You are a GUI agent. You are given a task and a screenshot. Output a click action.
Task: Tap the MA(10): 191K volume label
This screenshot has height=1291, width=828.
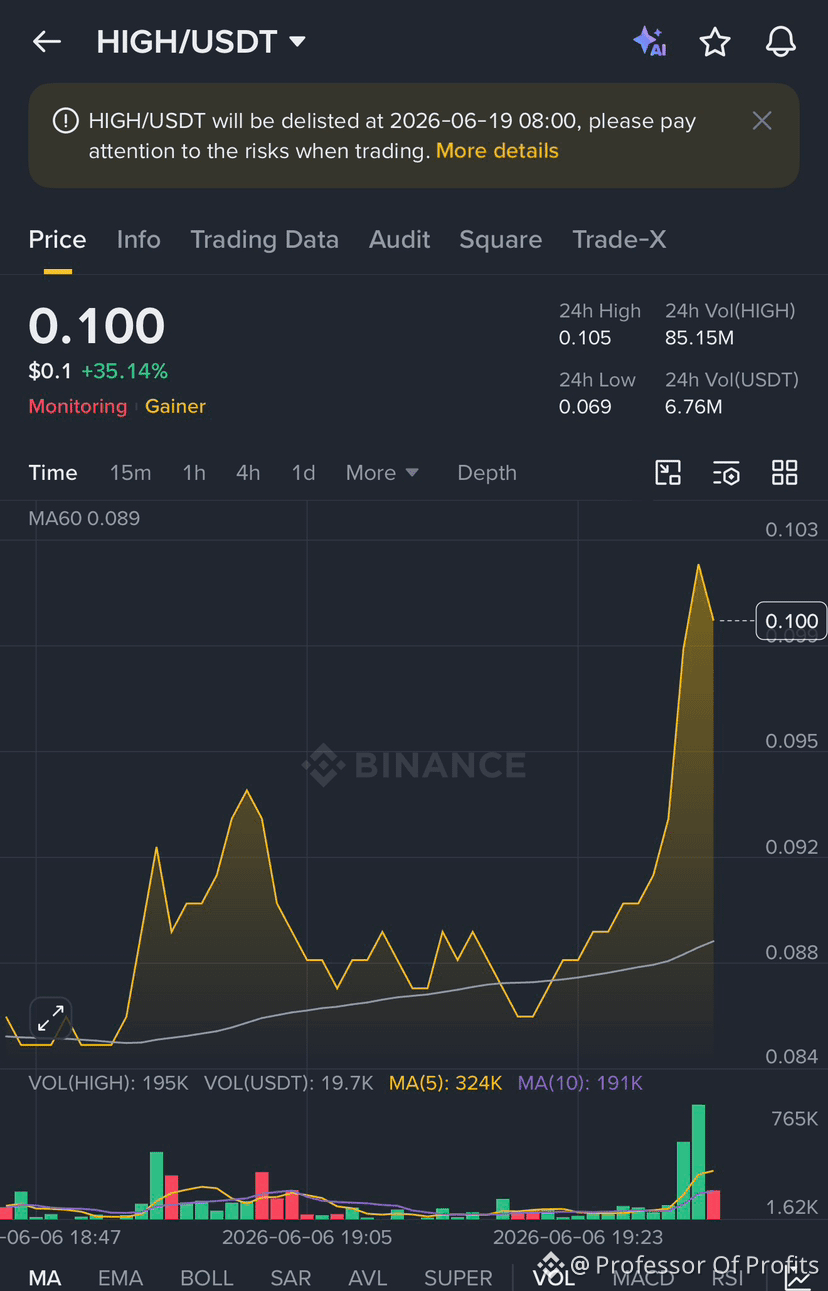[x=580, y=1083]
